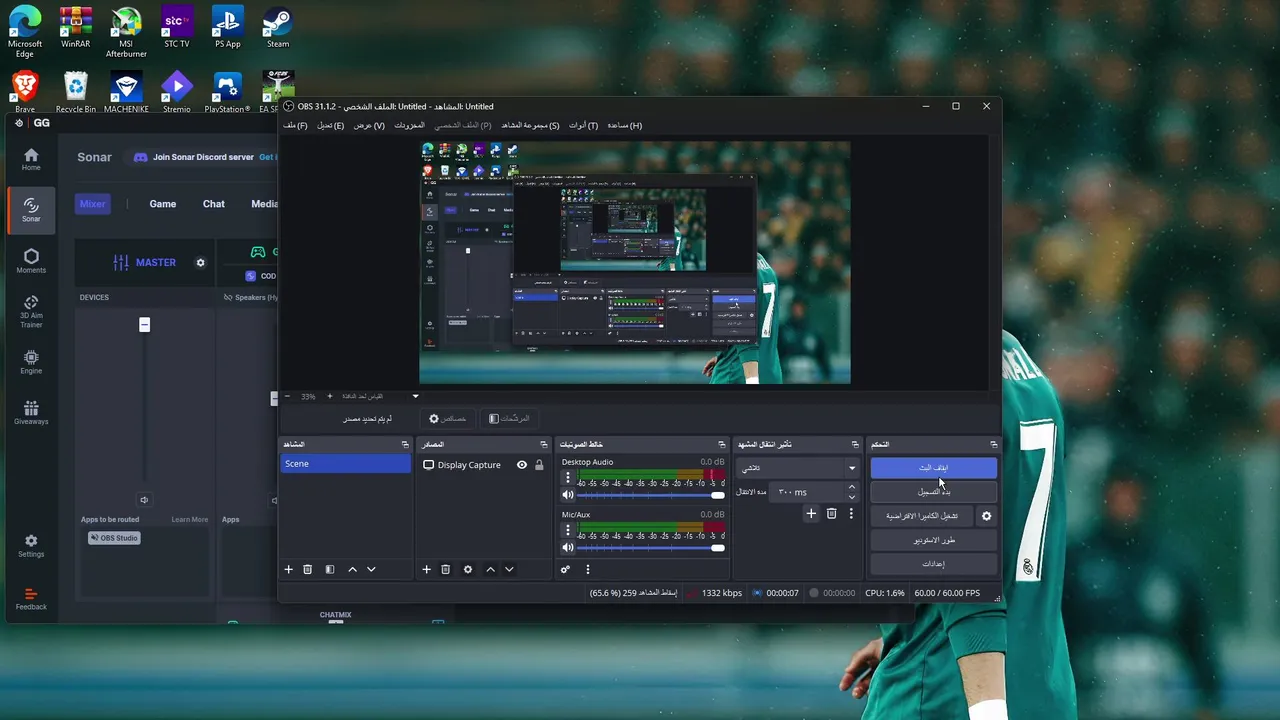The width and height of the screenshot is (1280, 720).
Task: Increase transition duration with up arrow
Action: [852, 487]
